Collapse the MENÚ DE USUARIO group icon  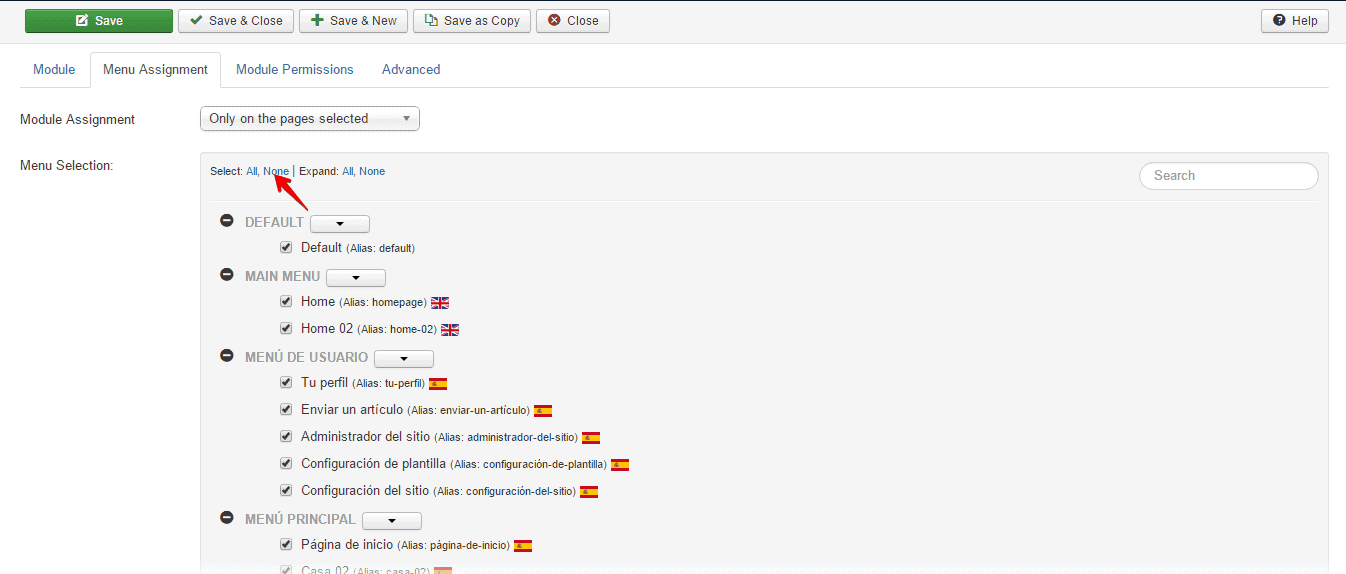(x=227, y=356)
